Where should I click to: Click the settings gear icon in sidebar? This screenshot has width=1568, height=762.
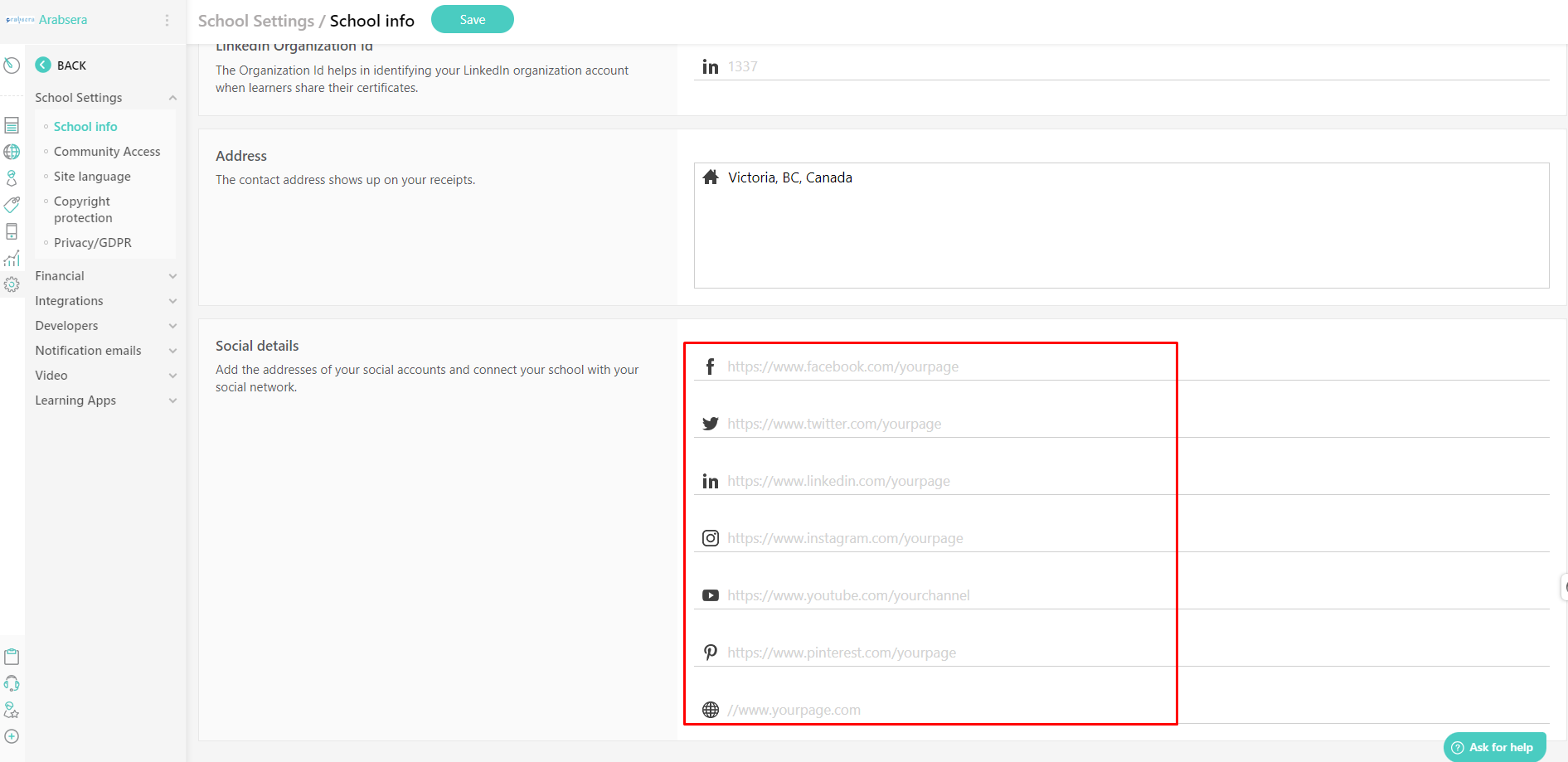pos(12,285)
